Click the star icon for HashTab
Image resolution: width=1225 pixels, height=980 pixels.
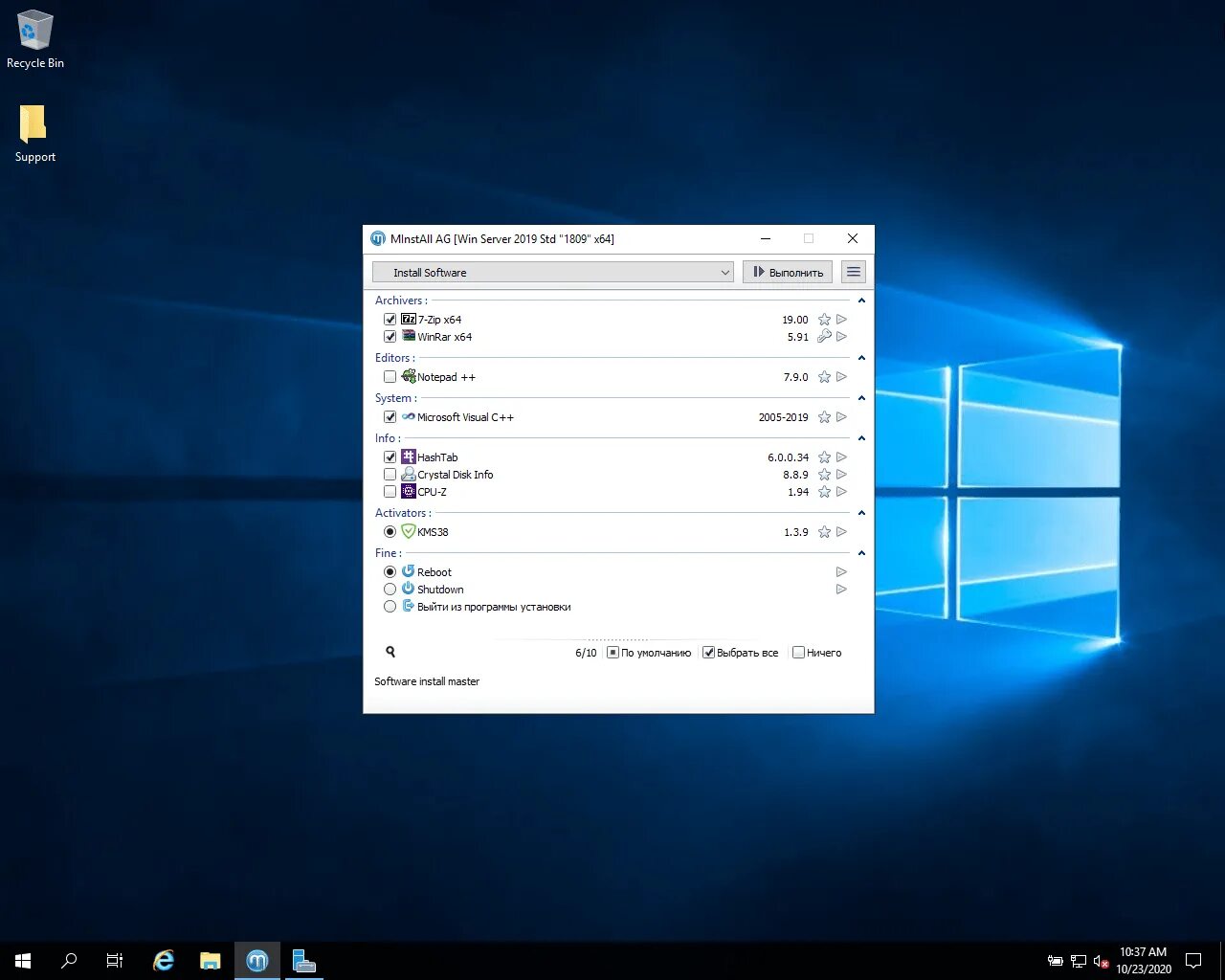824,457
